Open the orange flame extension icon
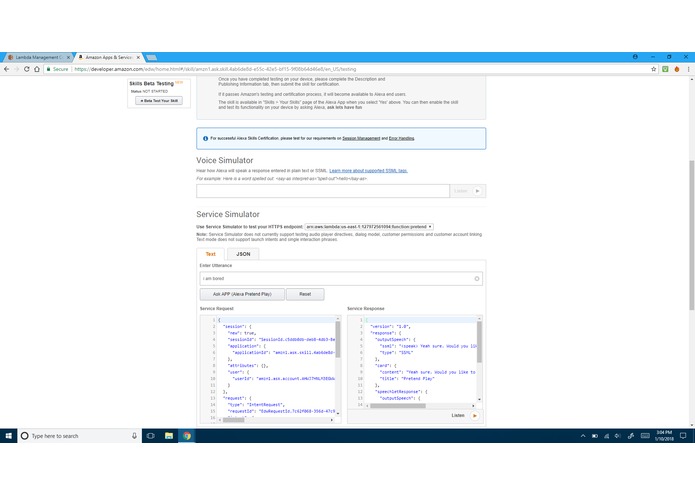This screenshot has width=695, height=494. coord(677,69)
